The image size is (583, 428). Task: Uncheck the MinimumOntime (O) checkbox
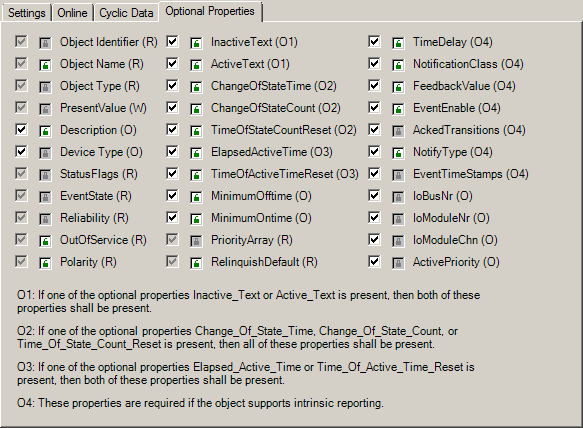coord(172,218)
